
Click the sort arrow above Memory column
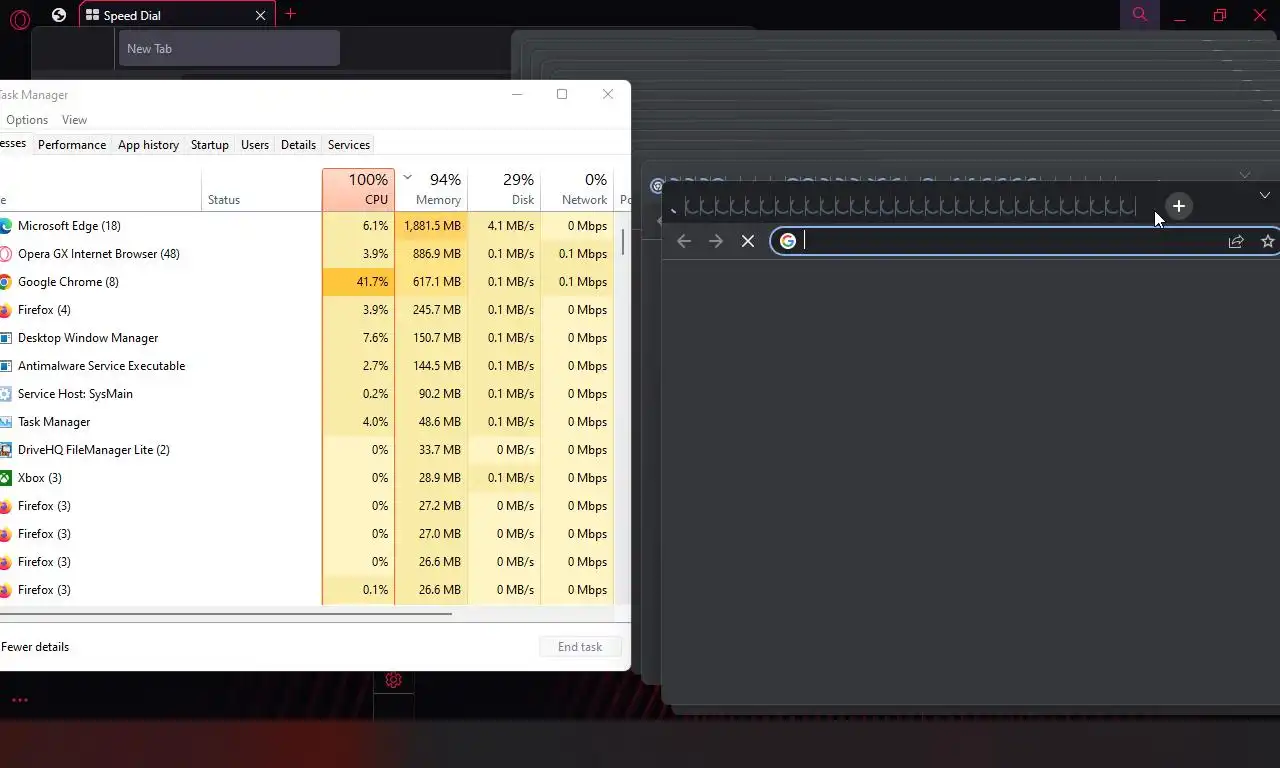(407, 177)
